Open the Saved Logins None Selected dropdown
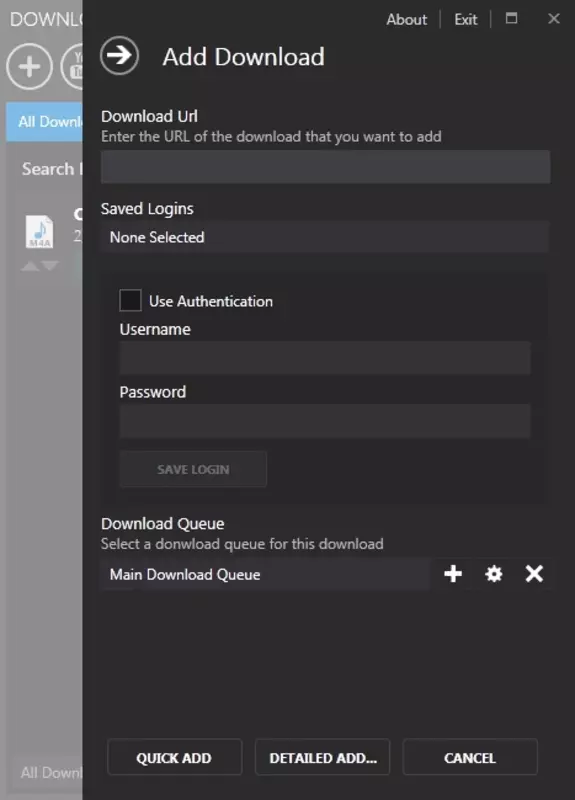Viewport: 575px width, 800px height. click(325, 237)
